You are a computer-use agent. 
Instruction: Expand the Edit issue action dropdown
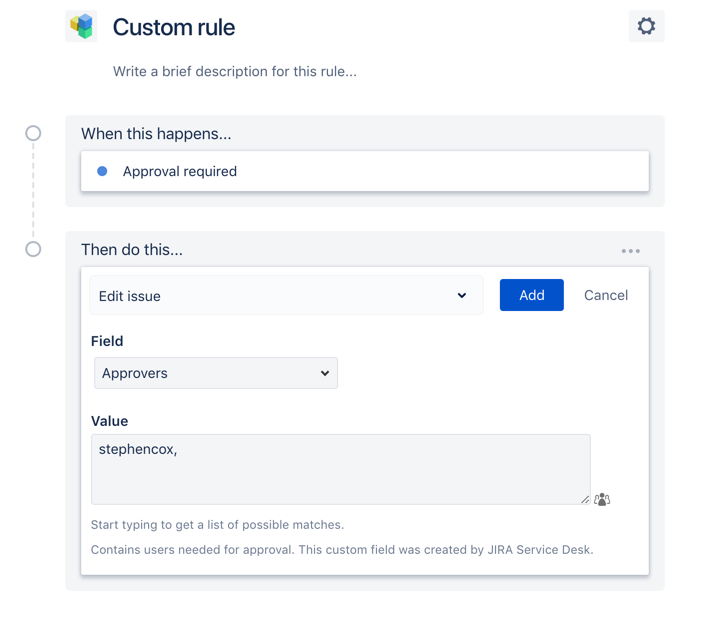tap(286, 296)
